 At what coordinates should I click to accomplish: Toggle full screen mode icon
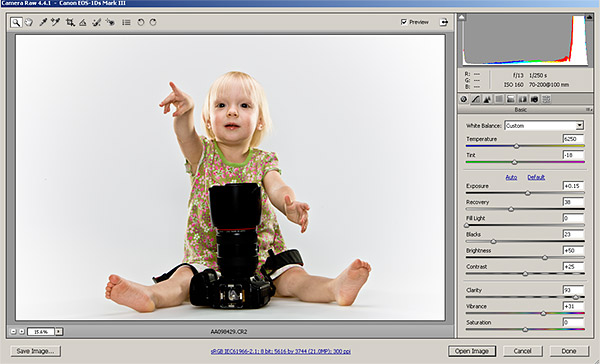(443, 22)
